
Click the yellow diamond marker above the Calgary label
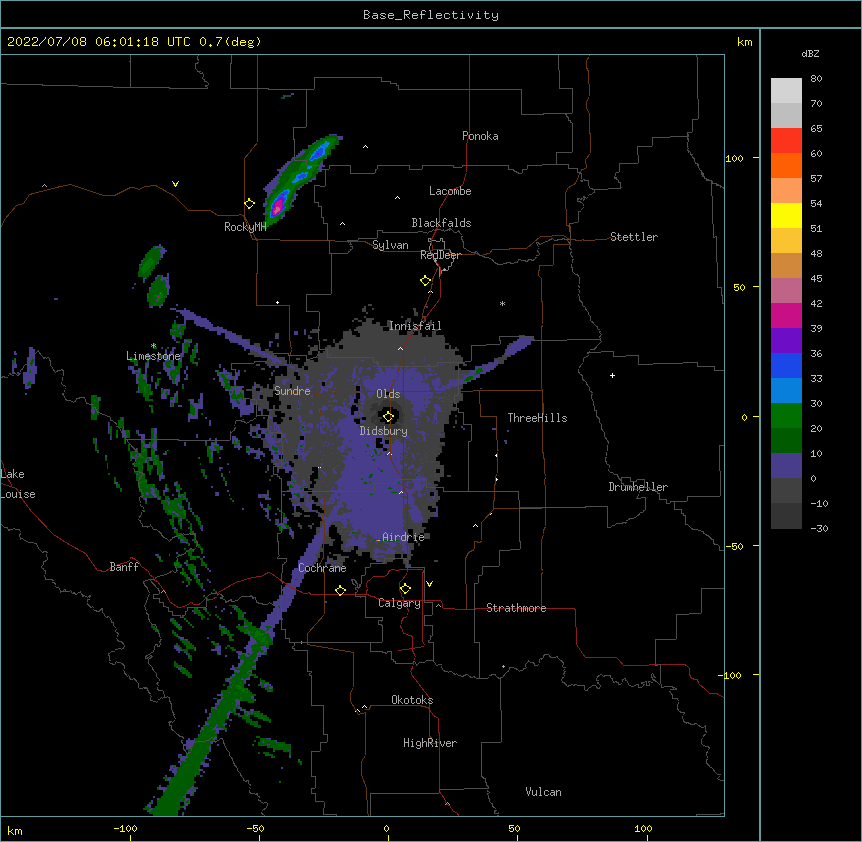[x=405, y=589]
